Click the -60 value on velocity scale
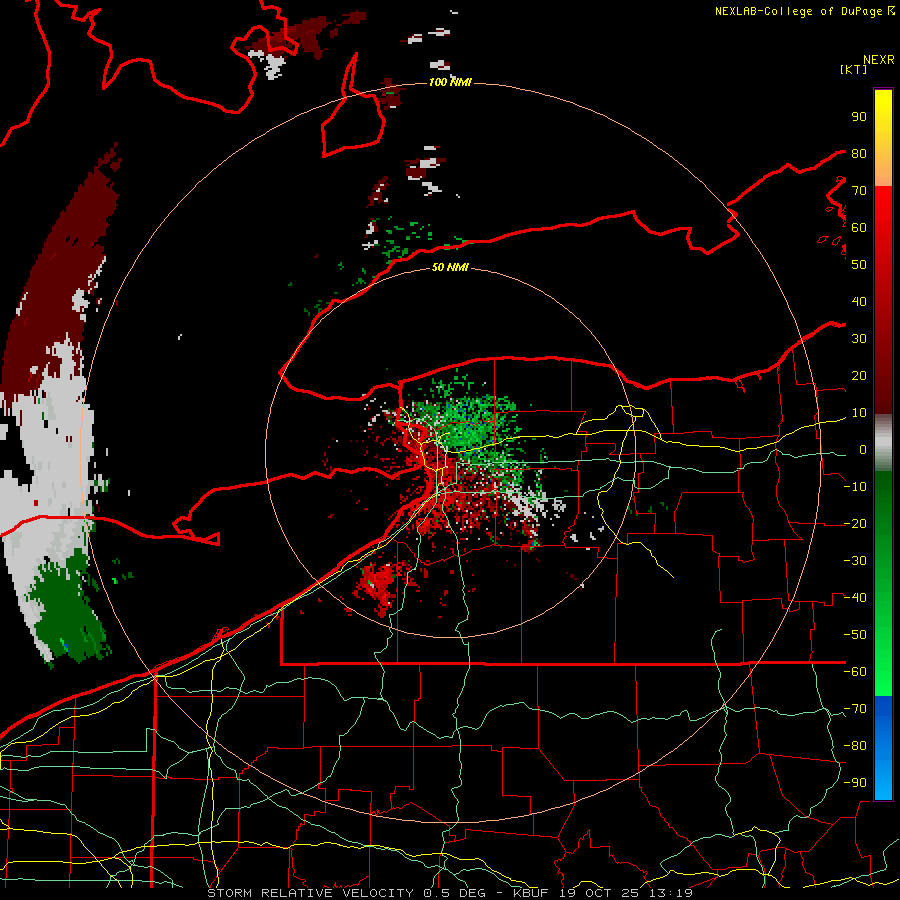The height and width of the screenshot is (900, 900). (x=855, y=672)
